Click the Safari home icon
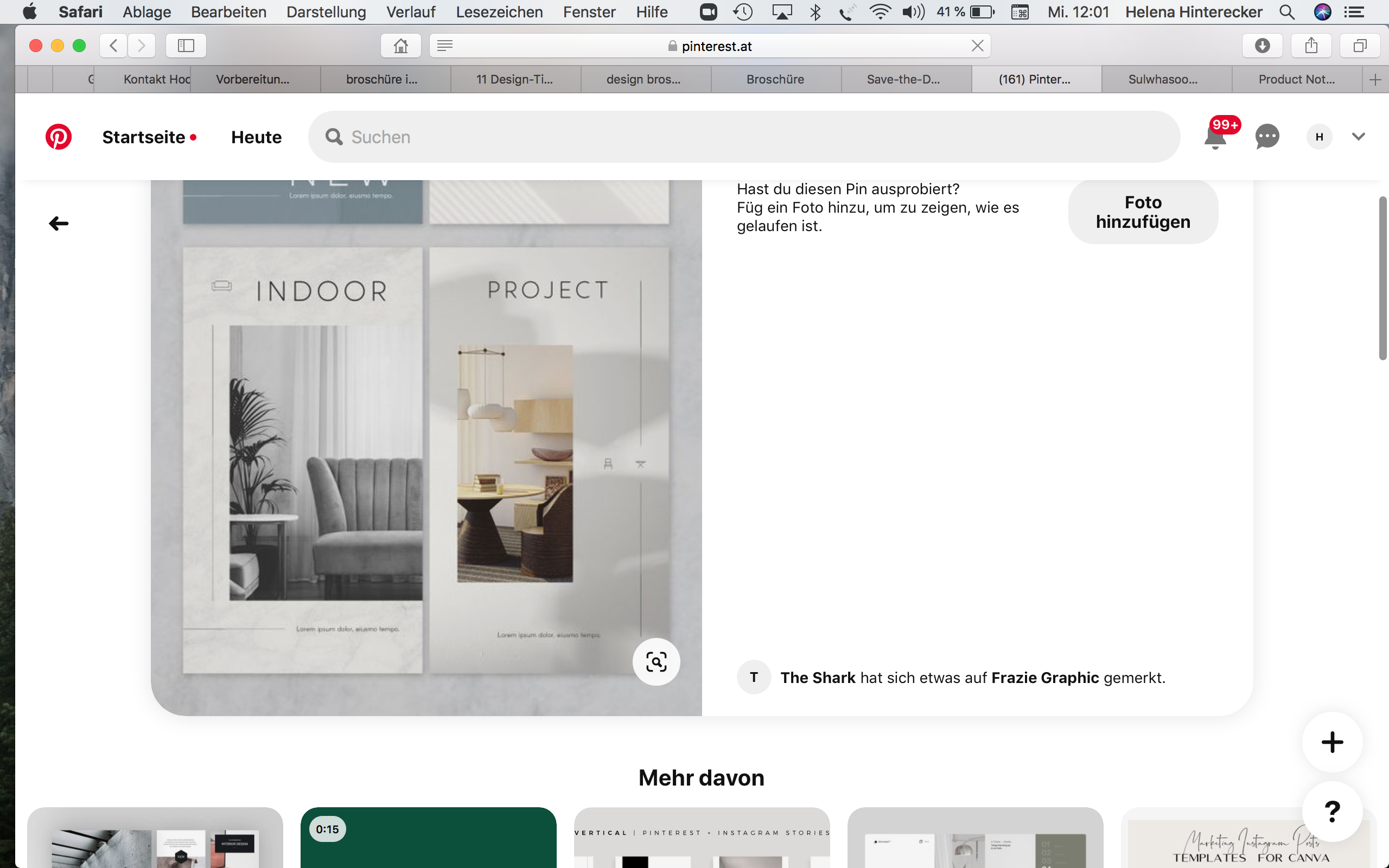 pos(400,46)
